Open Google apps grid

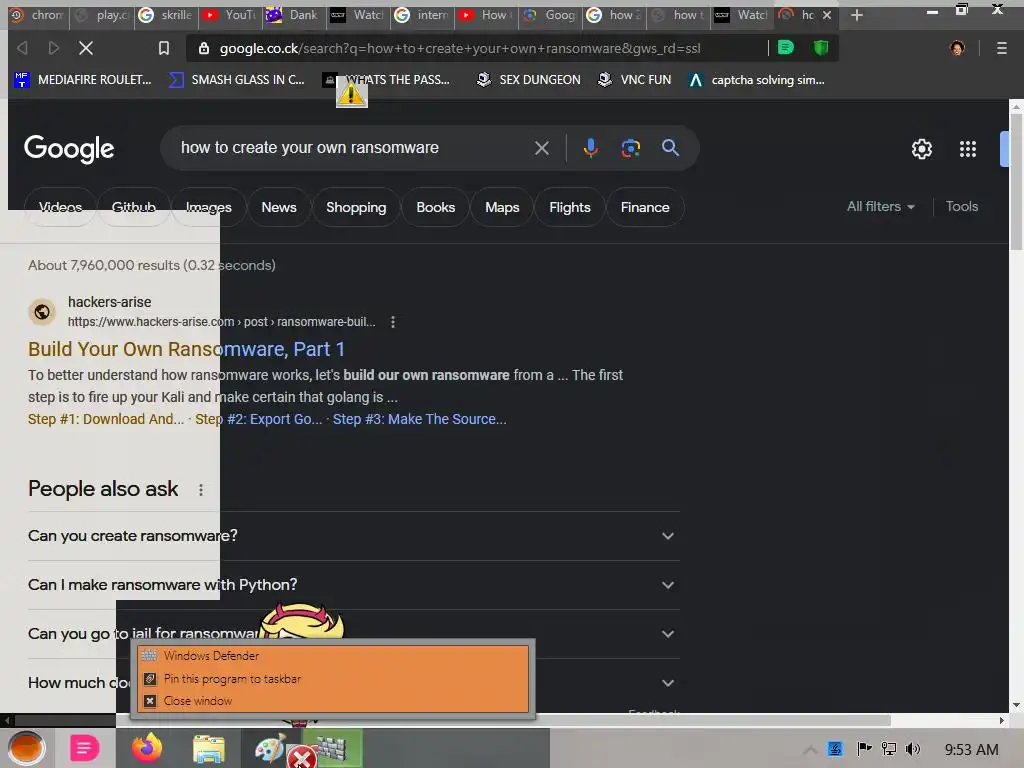click(x=968, y=149)
